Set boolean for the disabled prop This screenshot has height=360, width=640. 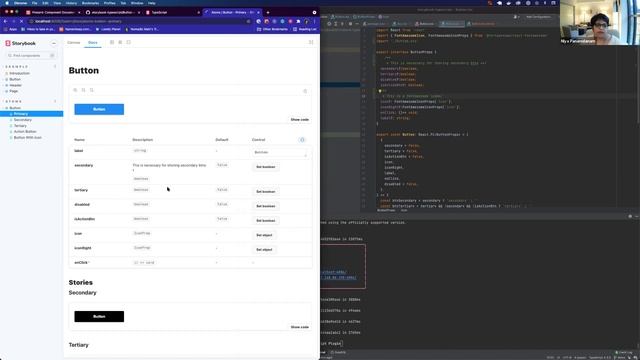[266, 206]
